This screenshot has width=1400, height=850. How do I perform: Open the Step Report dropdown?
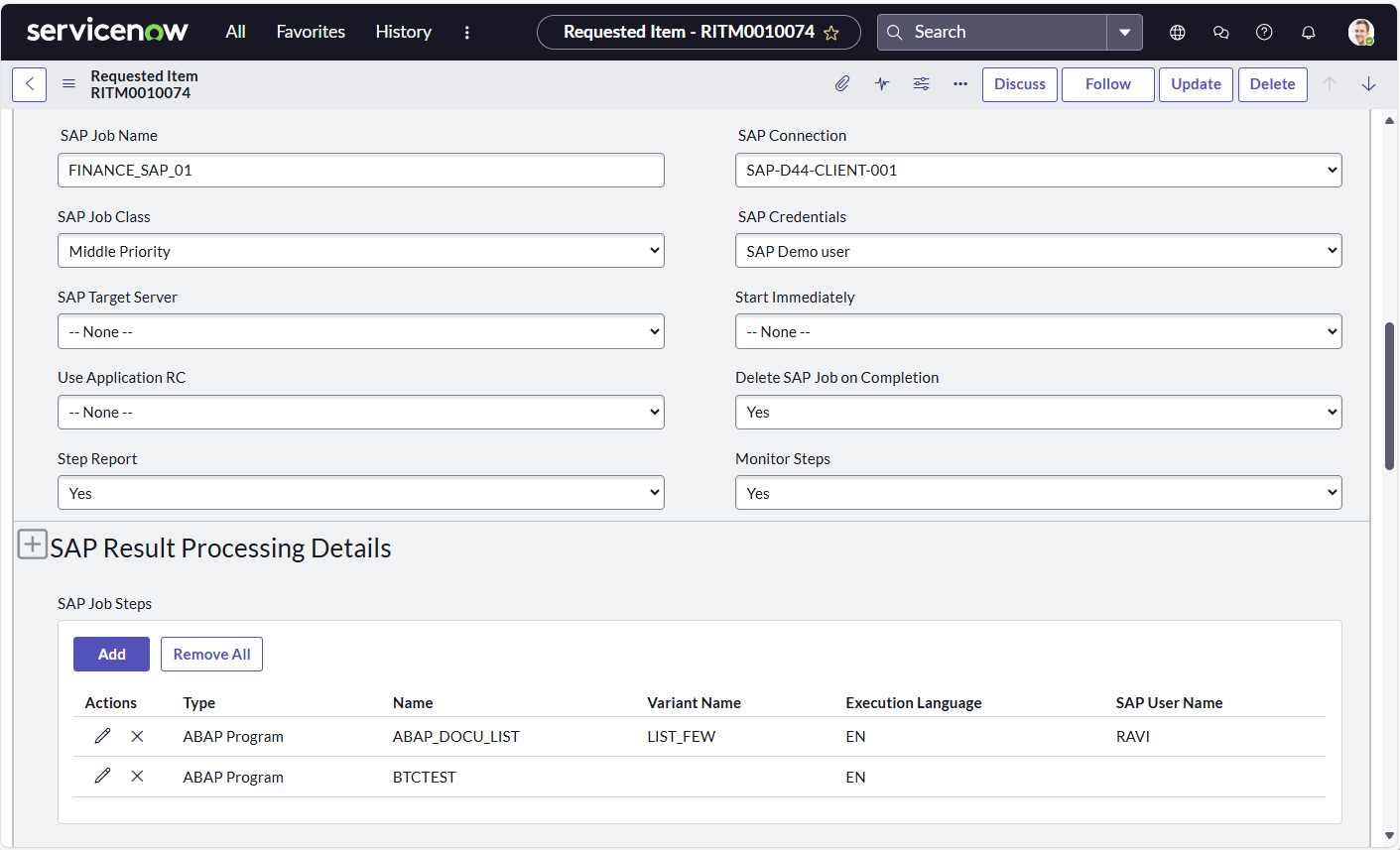[x=361, y=493]
